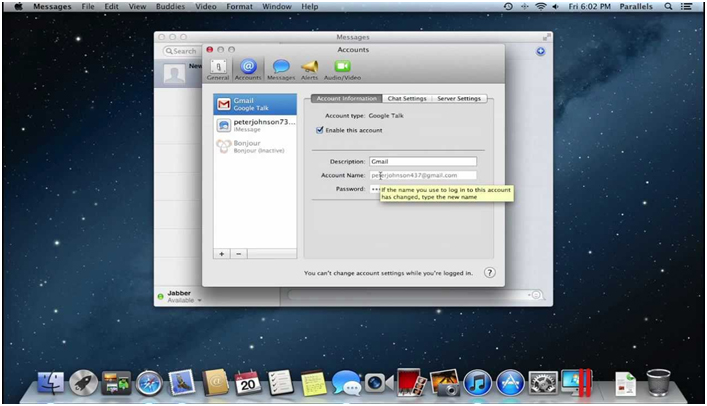The image size is (707, 406).
Task: Open the document stack in the Dock
Action: coord(625,384)
